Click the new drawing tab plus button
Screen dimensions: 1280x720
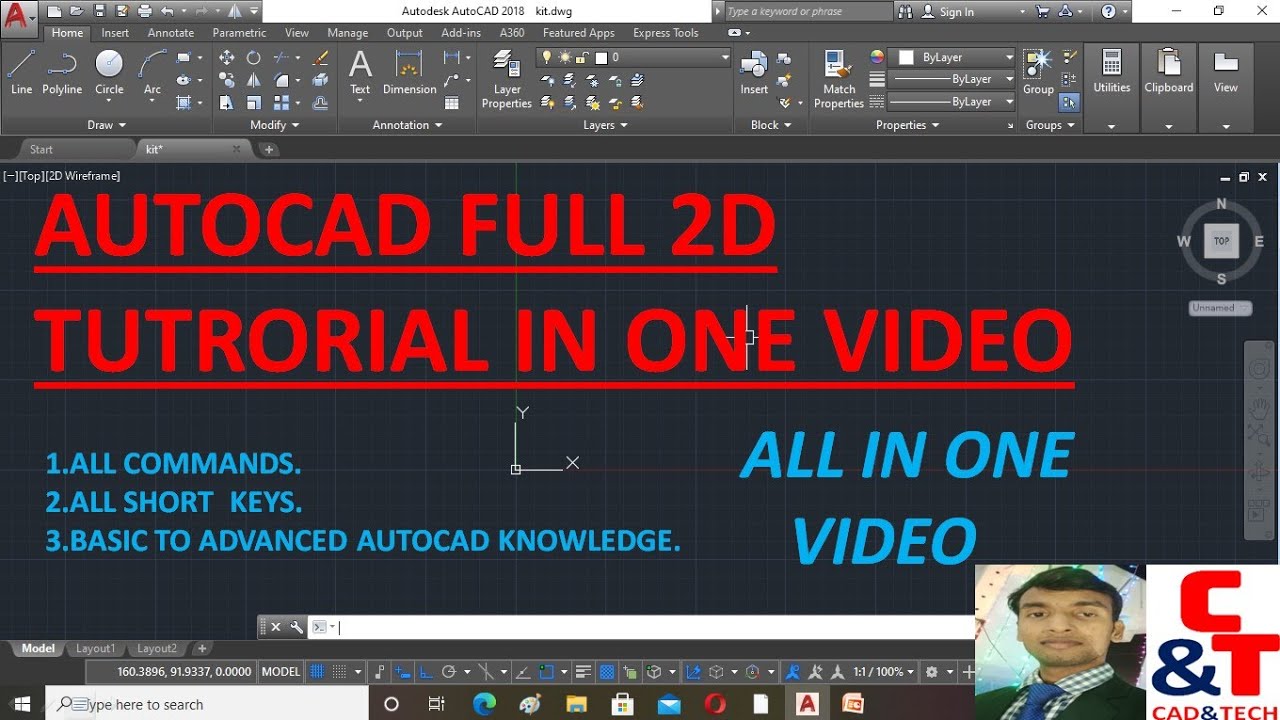click(268, 150)
